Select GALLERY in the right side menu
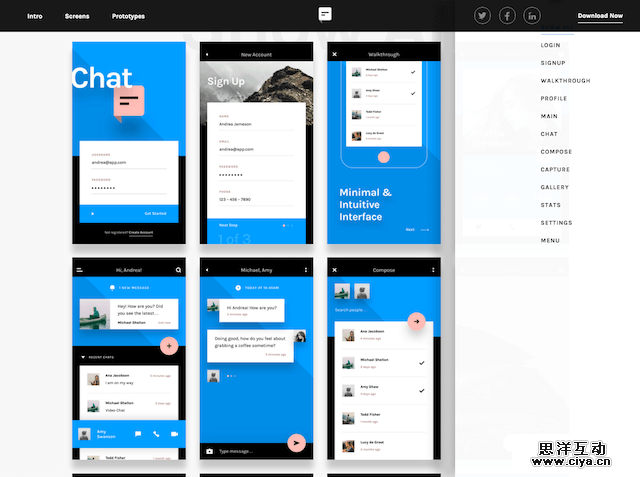 tap(555, 187)
